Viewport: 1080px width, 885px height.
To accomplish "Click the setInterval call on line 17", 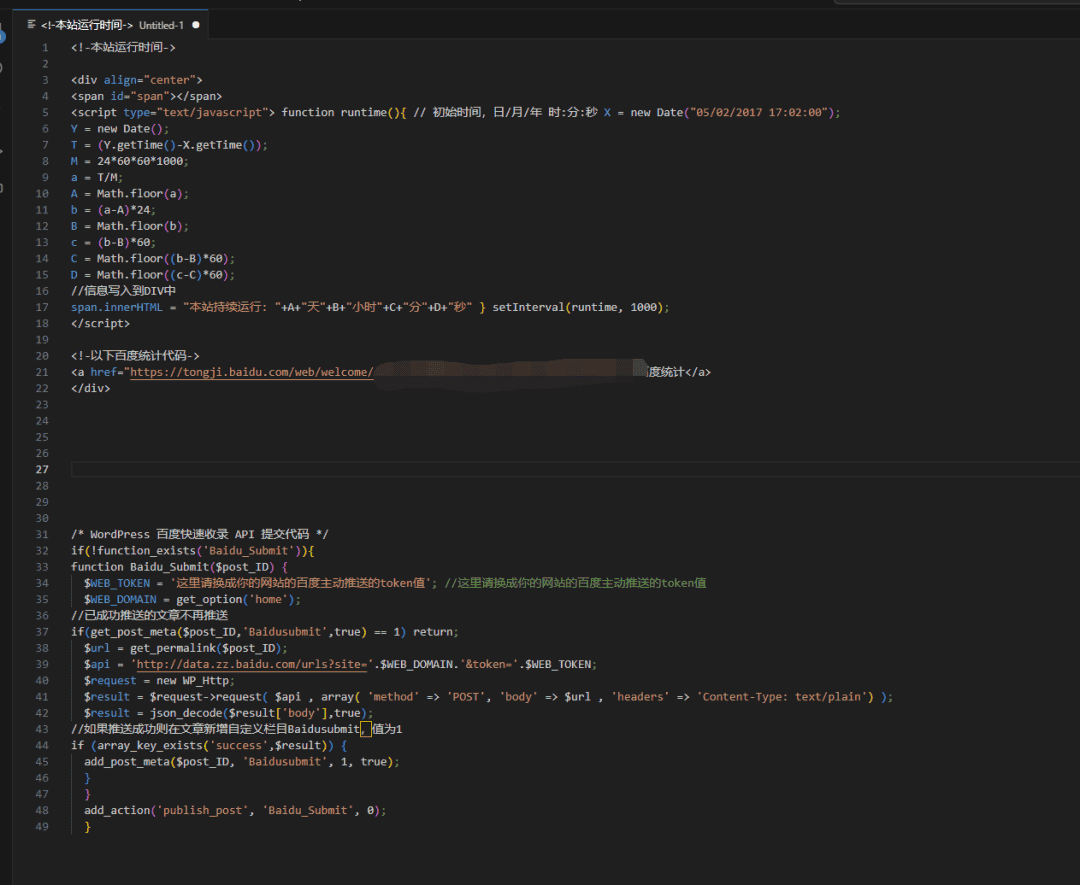I will coord(528,307).
